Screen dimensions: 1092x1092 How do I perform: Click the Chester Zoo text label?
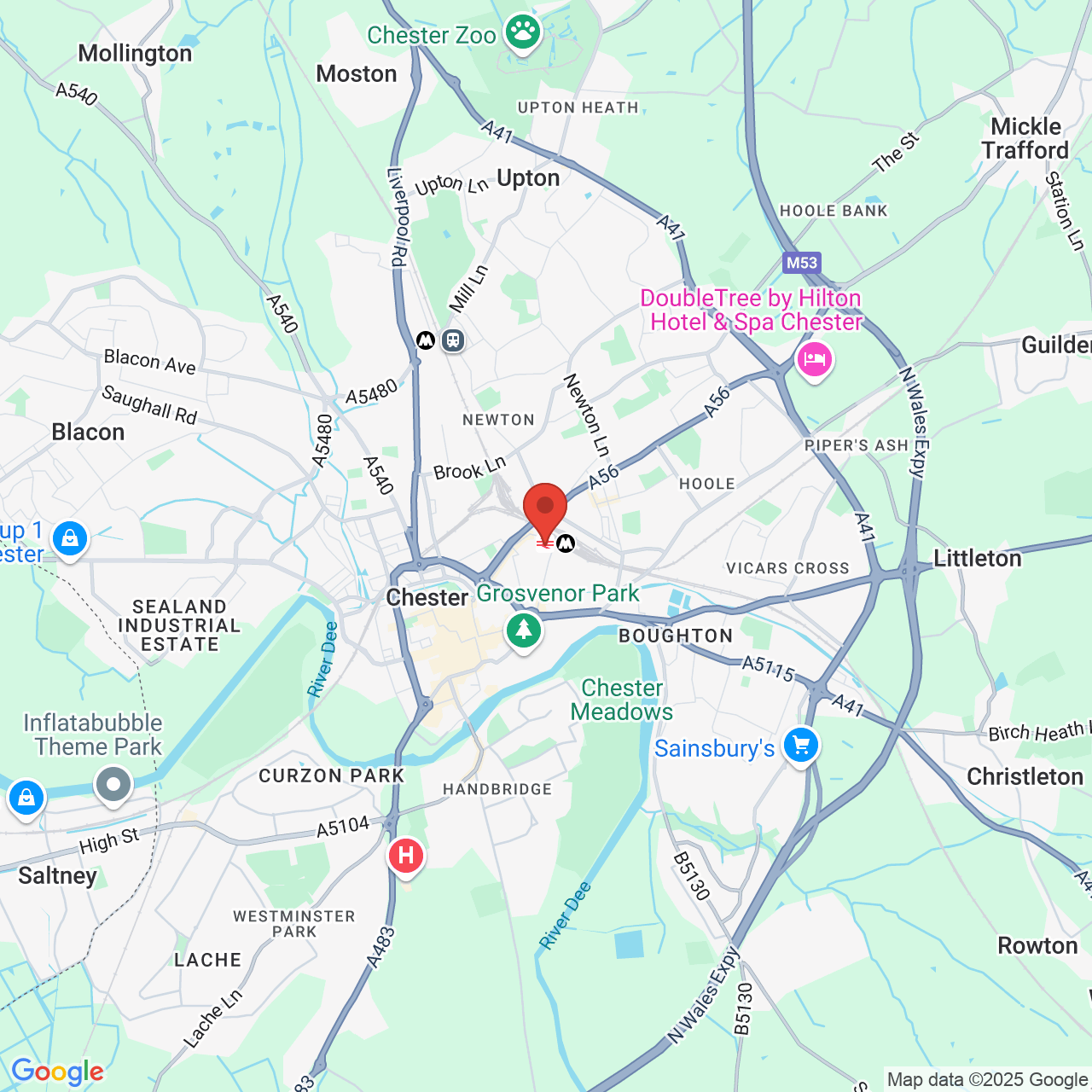(432, 35)
